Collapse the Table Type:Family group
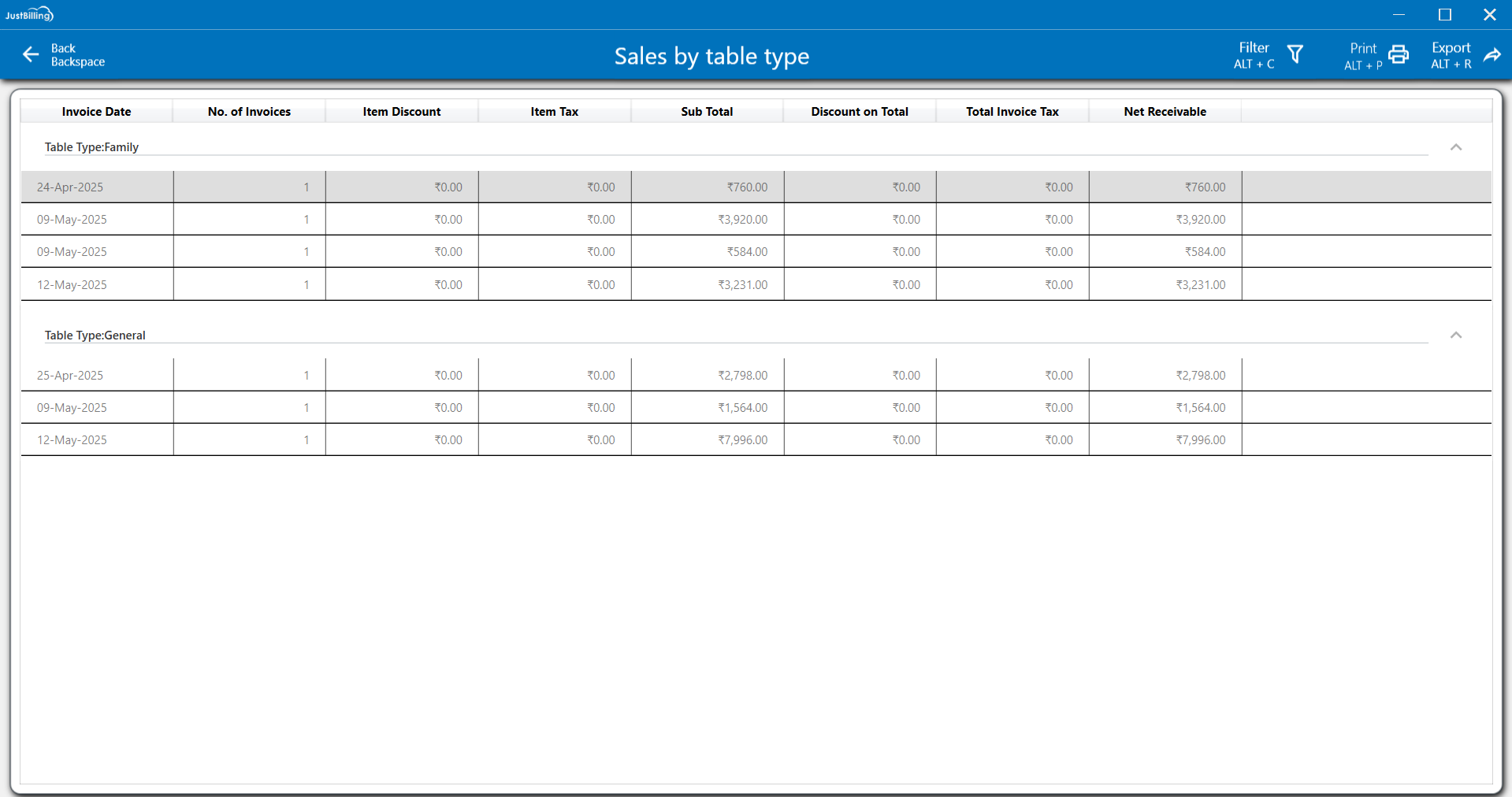The width and height of the screenshot is (1512, 797). coord(1456,147)
